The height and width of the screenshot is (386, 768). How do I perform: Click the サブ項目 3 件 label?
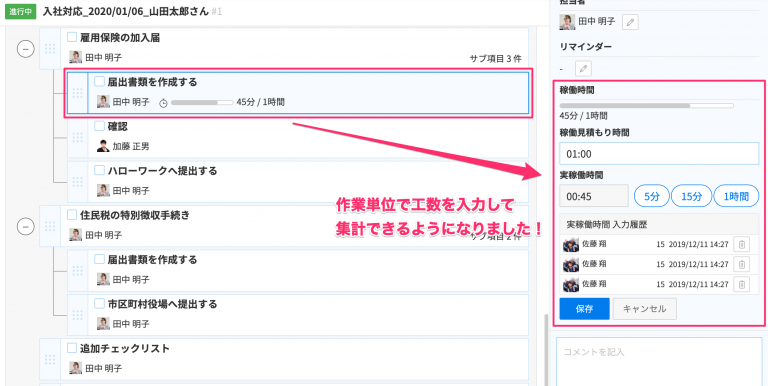pyautogui.click(x=495, y=58)
